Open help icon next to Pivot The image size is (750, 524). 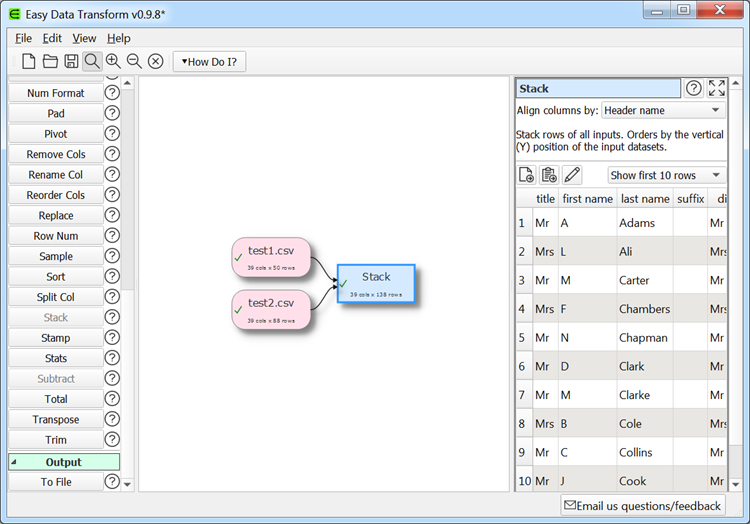112,134
